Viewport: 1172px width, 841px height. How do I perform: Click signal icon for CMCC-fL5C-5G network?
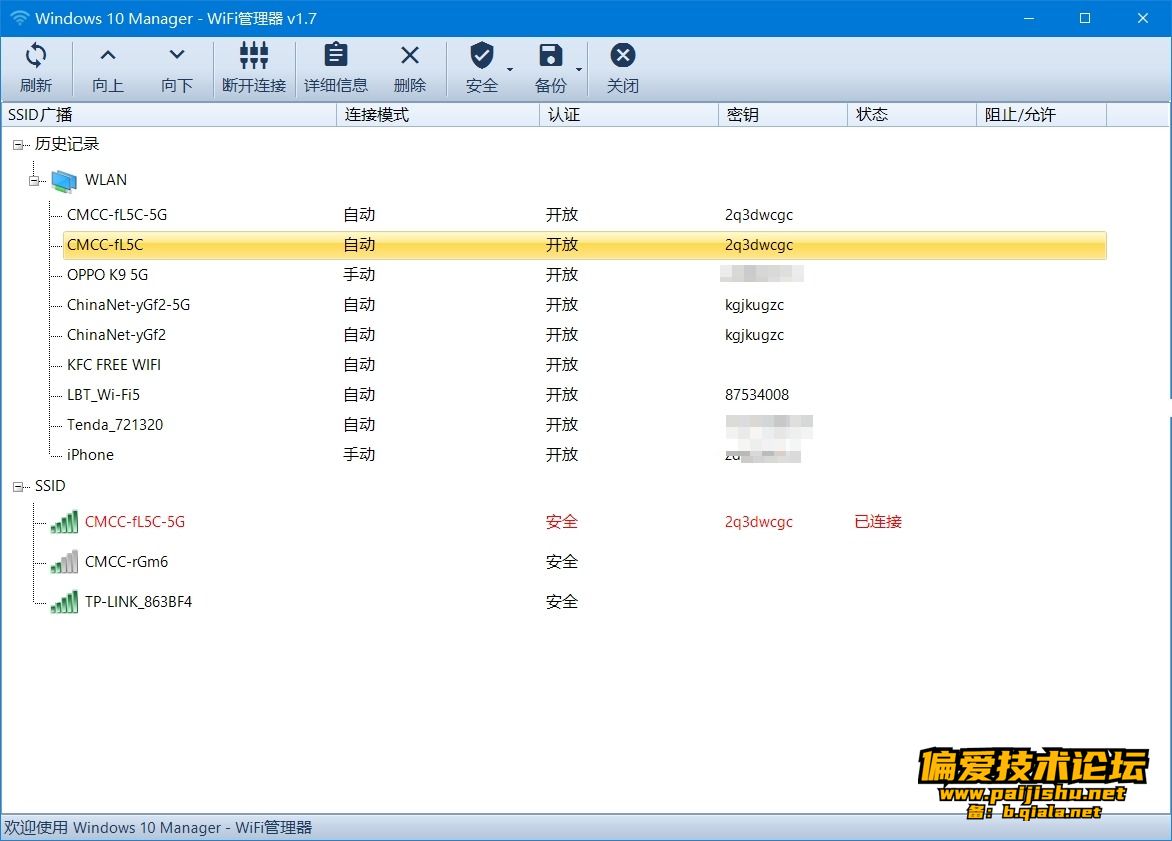pyautogui.click(x=64, y=522)
